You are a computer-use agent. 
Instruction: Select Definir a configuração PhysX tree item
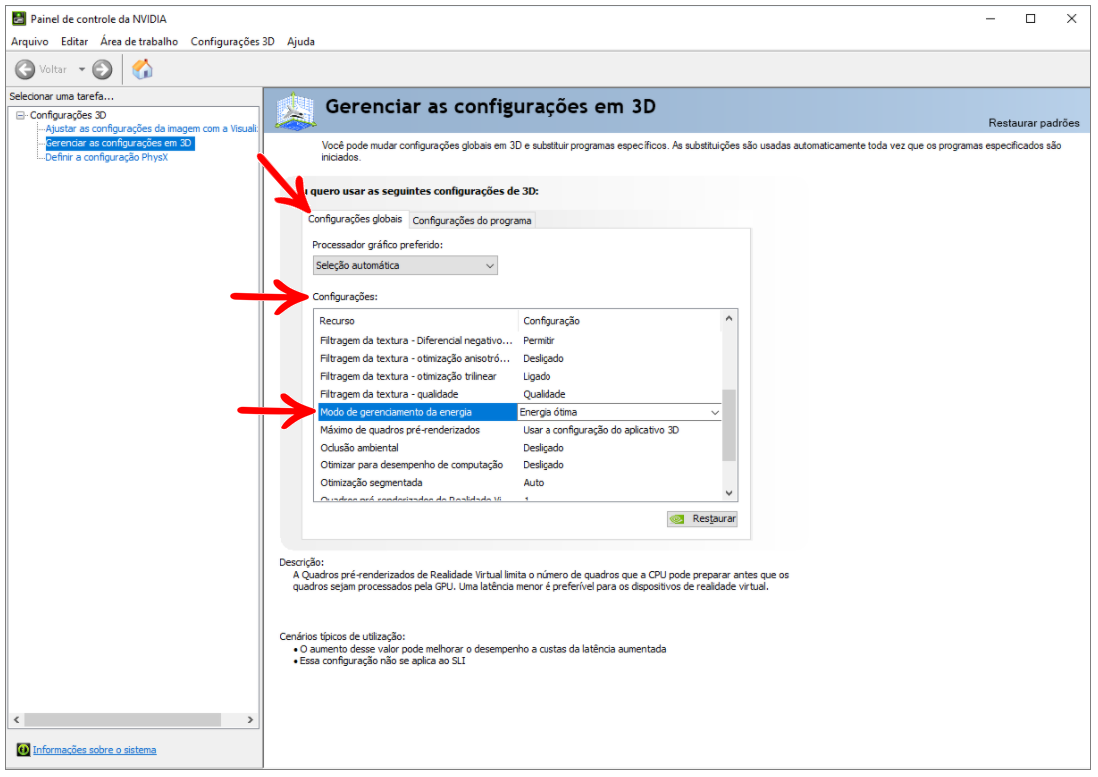106,158
